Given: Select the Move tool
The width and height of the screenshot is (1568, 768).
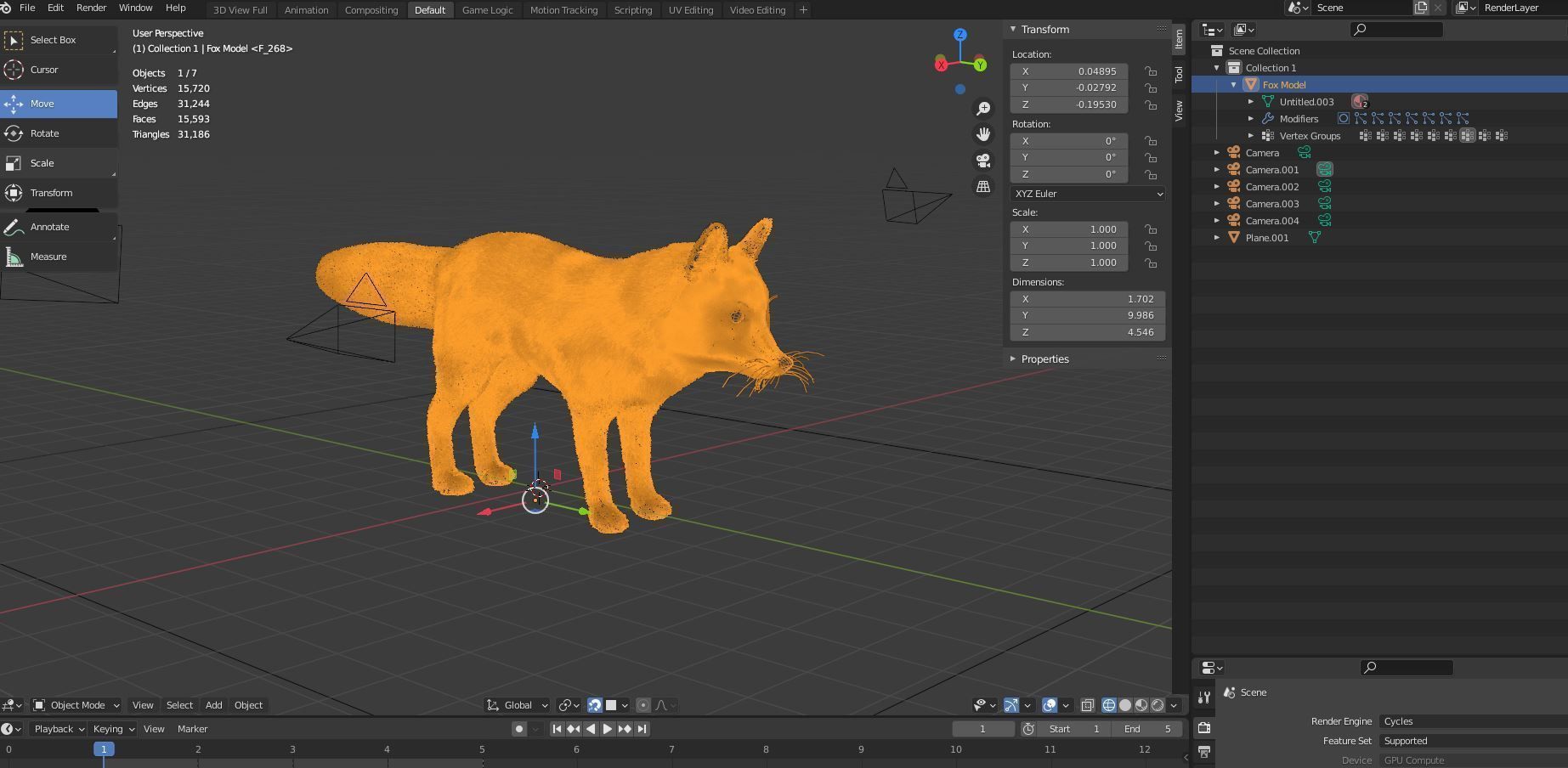Looking at the screenshot, I should coord(59,104).
